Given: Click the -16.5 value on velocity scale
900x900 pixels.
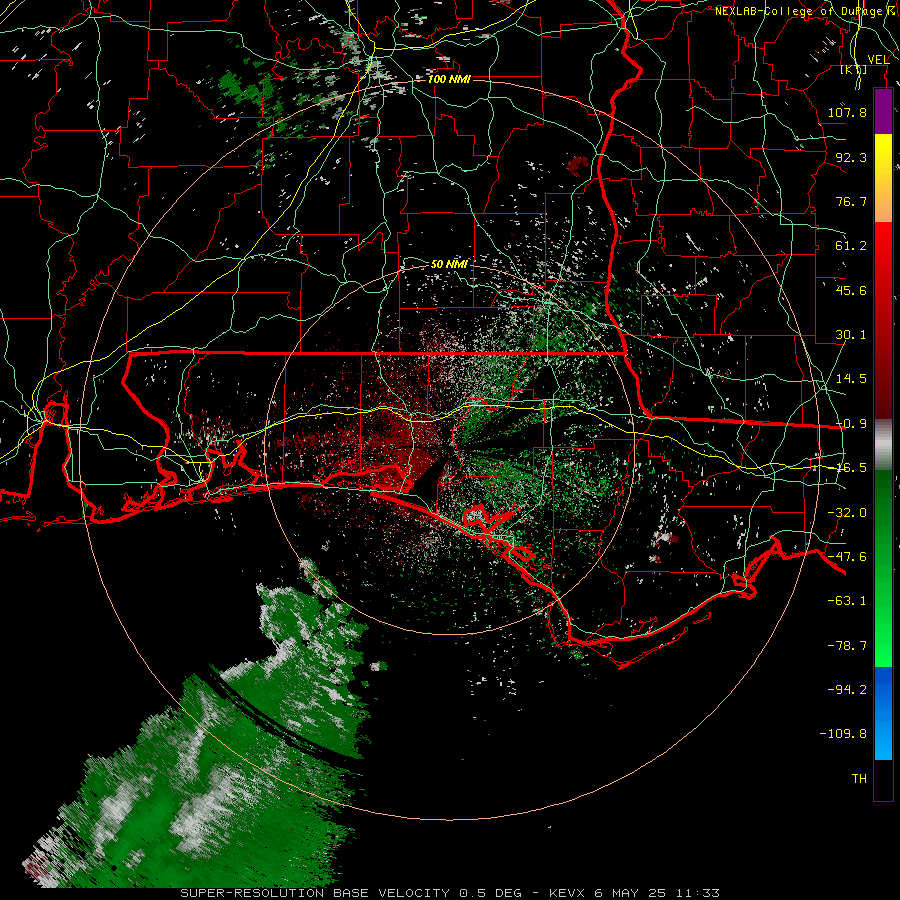Looking at the screenshot, I should [851, 468].
